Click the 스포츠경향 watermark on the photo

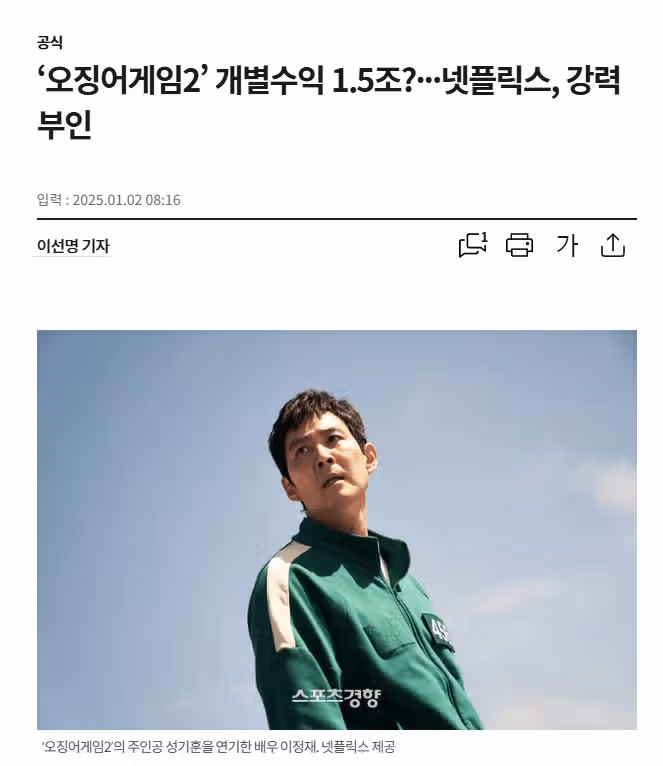coord(336,697)
